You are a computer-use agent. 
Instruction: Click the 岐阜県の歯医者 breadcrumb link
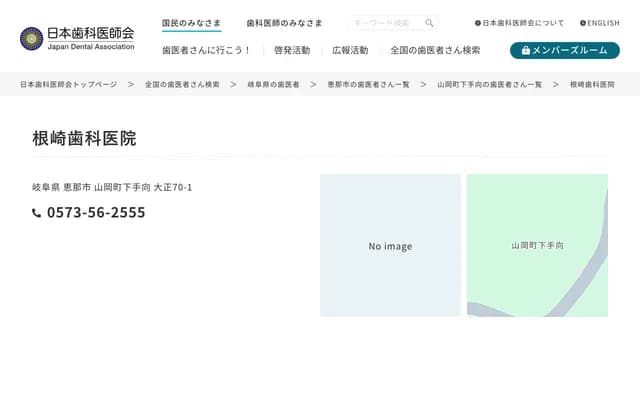[x=272, y=85]
